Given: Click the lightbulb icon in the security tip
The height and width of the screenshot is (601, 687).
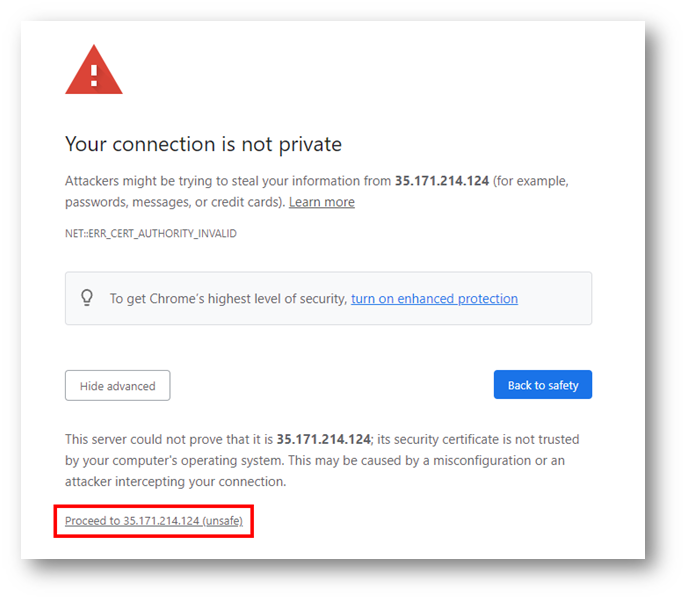Looking at the screenshot, I should tap(87, 298).
